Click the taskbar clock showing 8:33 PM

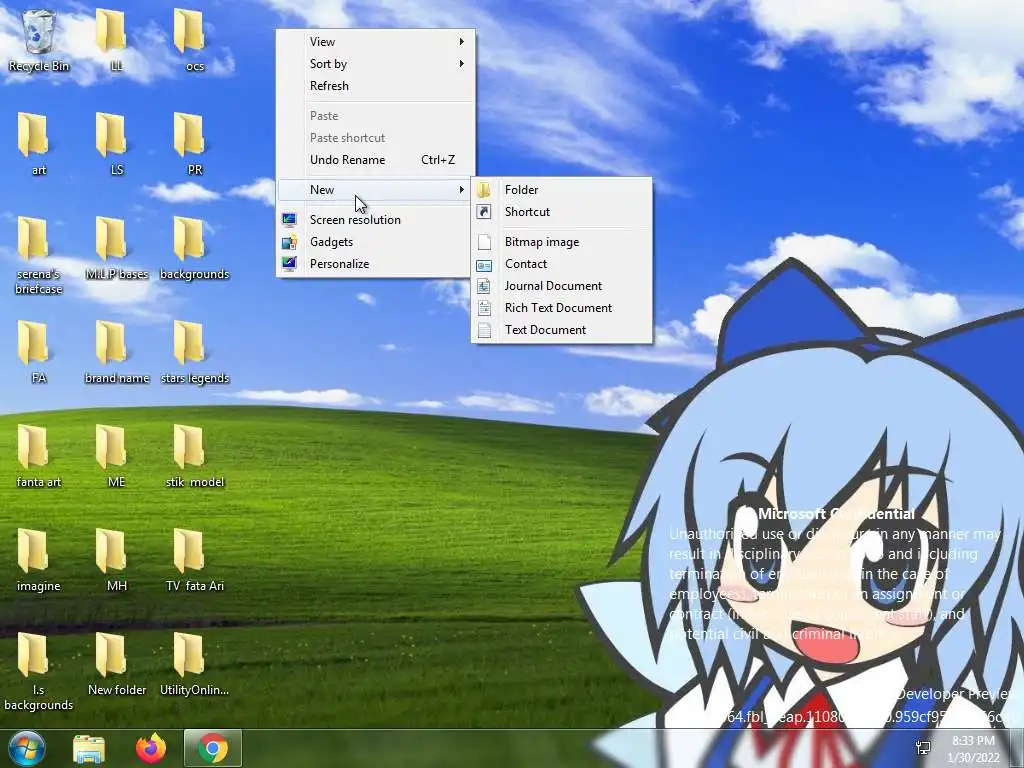(x=973, y=749)
